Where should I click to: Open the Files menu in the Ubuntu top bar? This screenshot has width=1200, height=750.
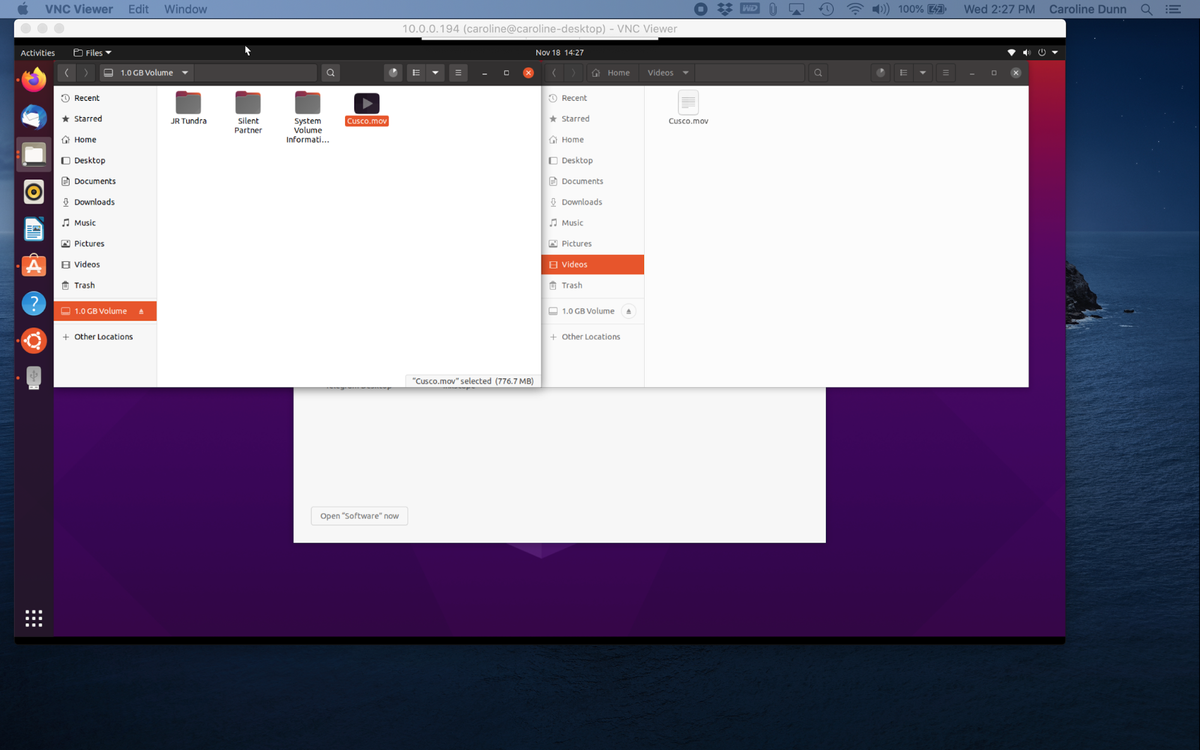tap(92, 52)
